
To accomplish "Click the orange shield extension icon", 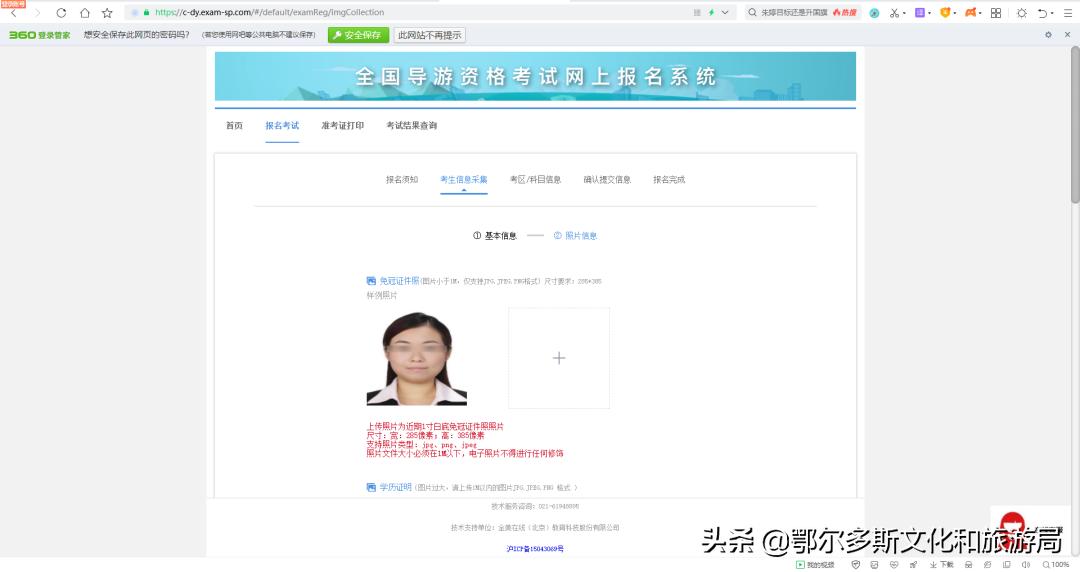I will [x=945, y=12].
